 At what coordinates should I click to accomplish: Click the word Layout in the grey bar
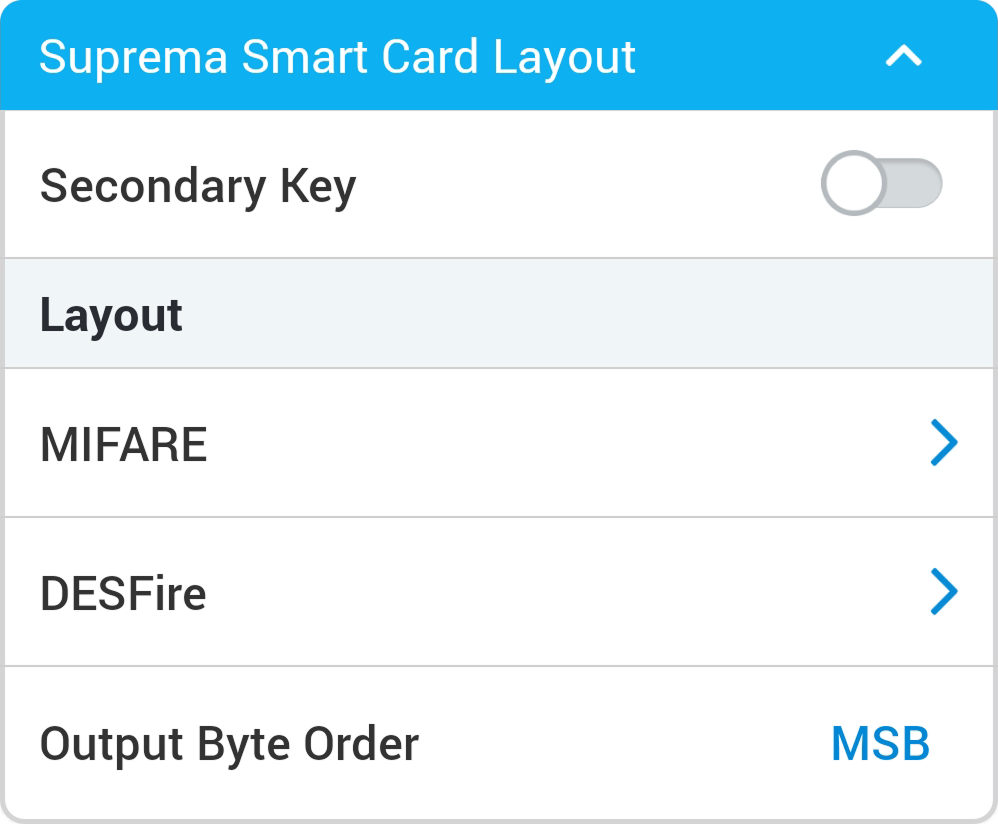pos(111,315)
